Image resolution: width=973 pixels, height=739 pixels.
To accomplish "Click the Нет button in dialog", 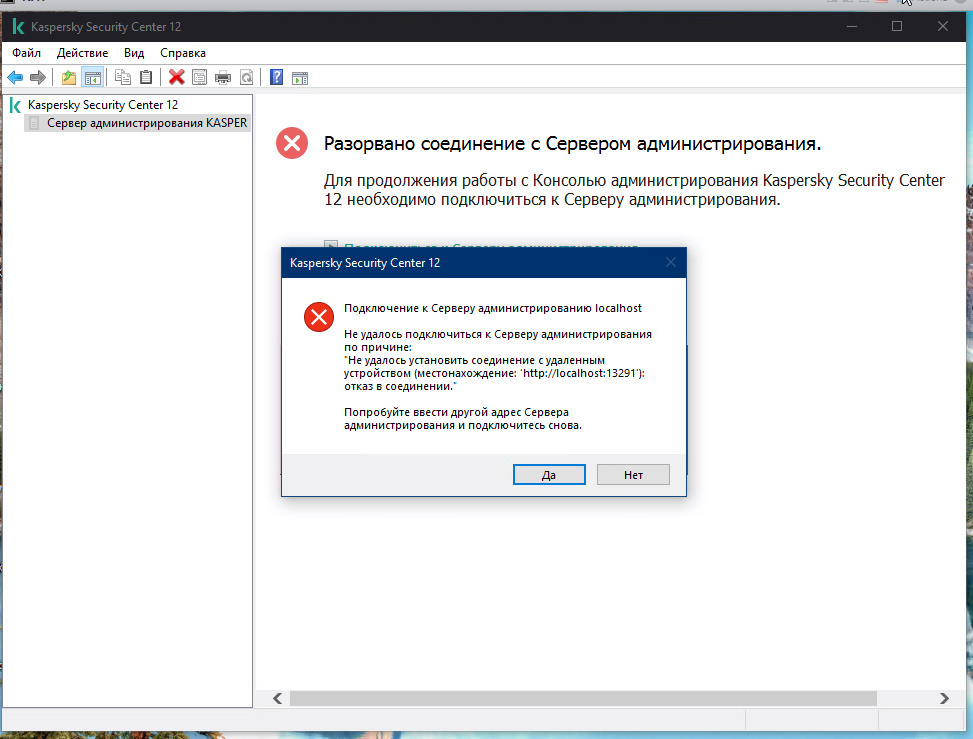I will 633,475.
